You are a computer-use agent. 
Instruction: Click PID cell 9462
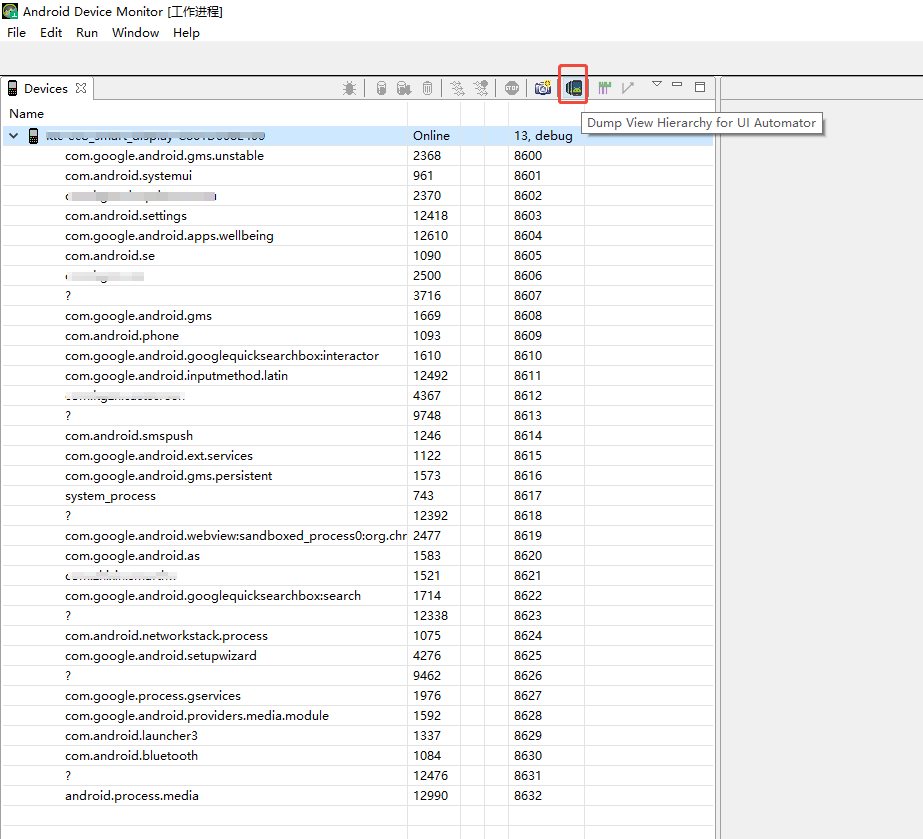[427, 676]
